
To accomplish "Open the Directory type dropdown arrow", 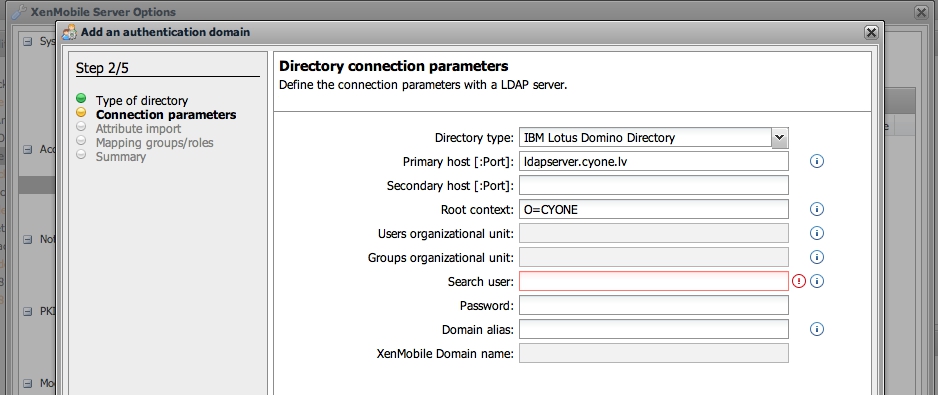I will pos(779,138).
